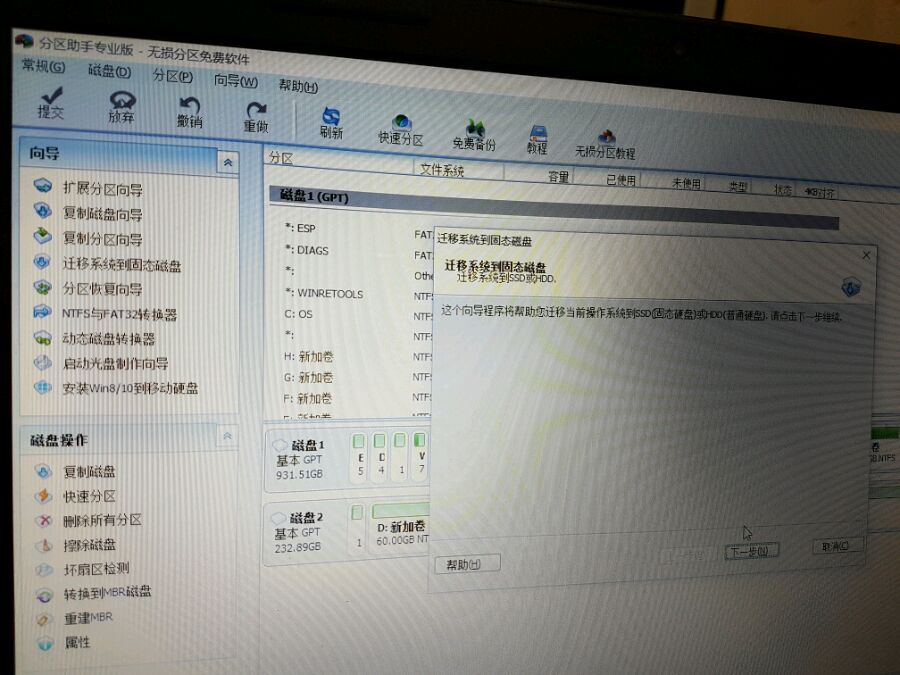Open 复制磁盘向导 in the wizard panel
This screenshot has height=675, width=900.
click(x=88, y=212)
